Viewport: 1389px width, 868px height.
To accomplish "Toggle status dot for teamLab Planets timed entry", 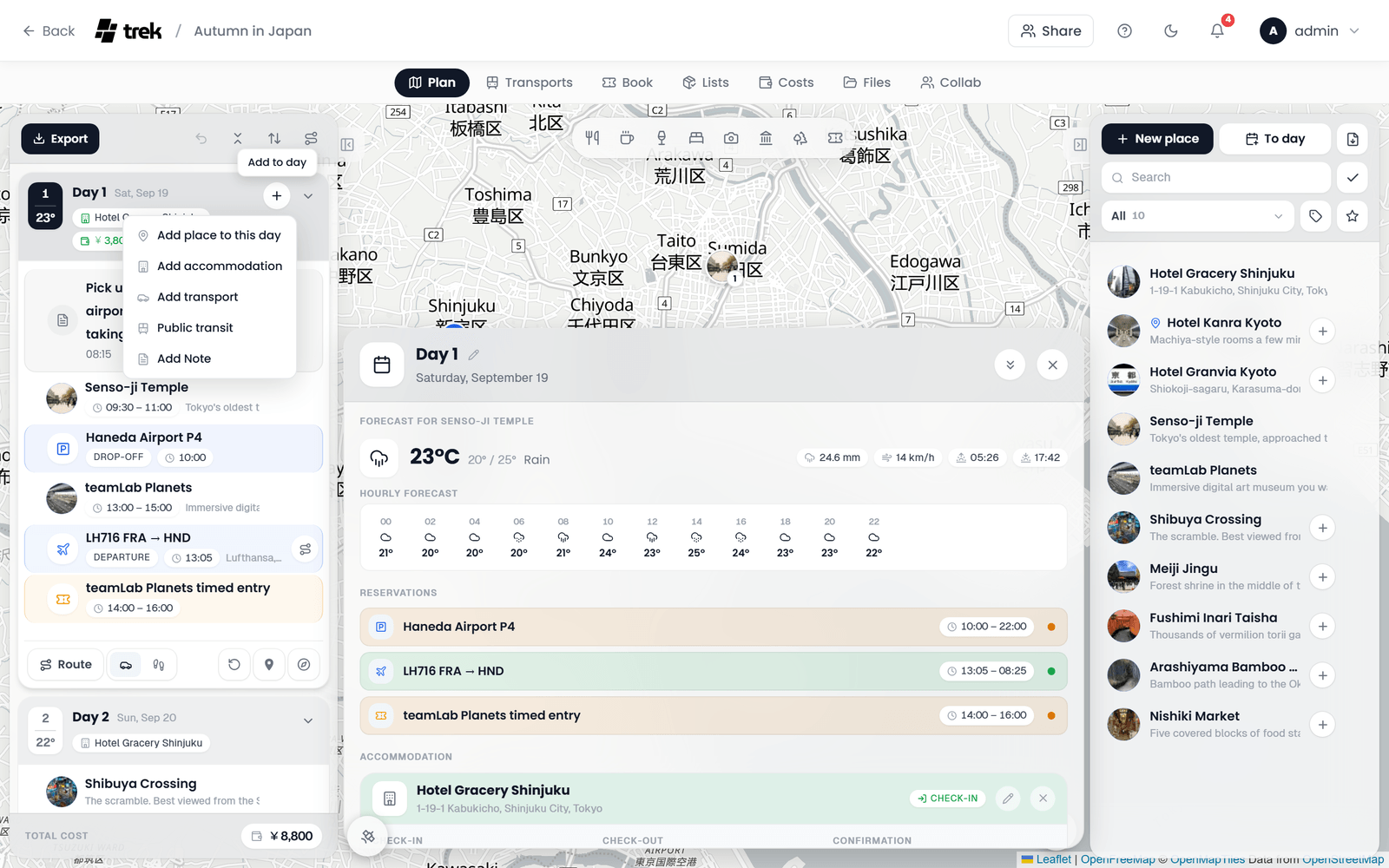I will click(1051, 716).
